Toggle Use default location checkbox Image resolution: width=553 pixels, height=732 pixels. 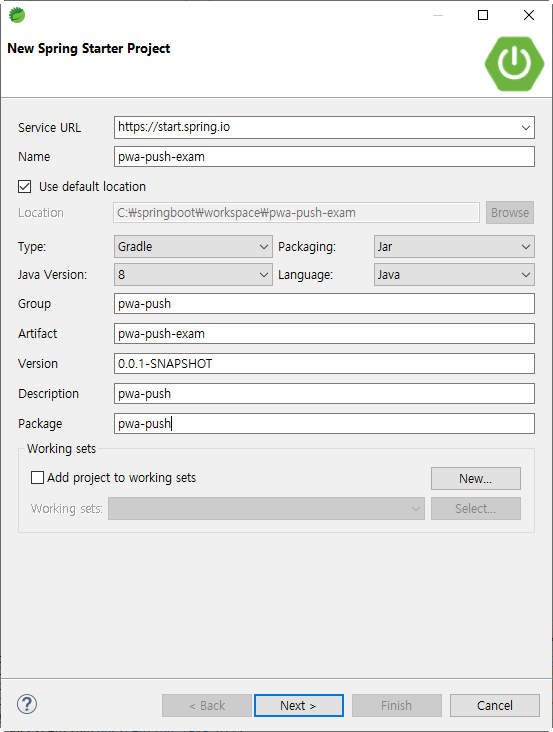coord(25,187)
